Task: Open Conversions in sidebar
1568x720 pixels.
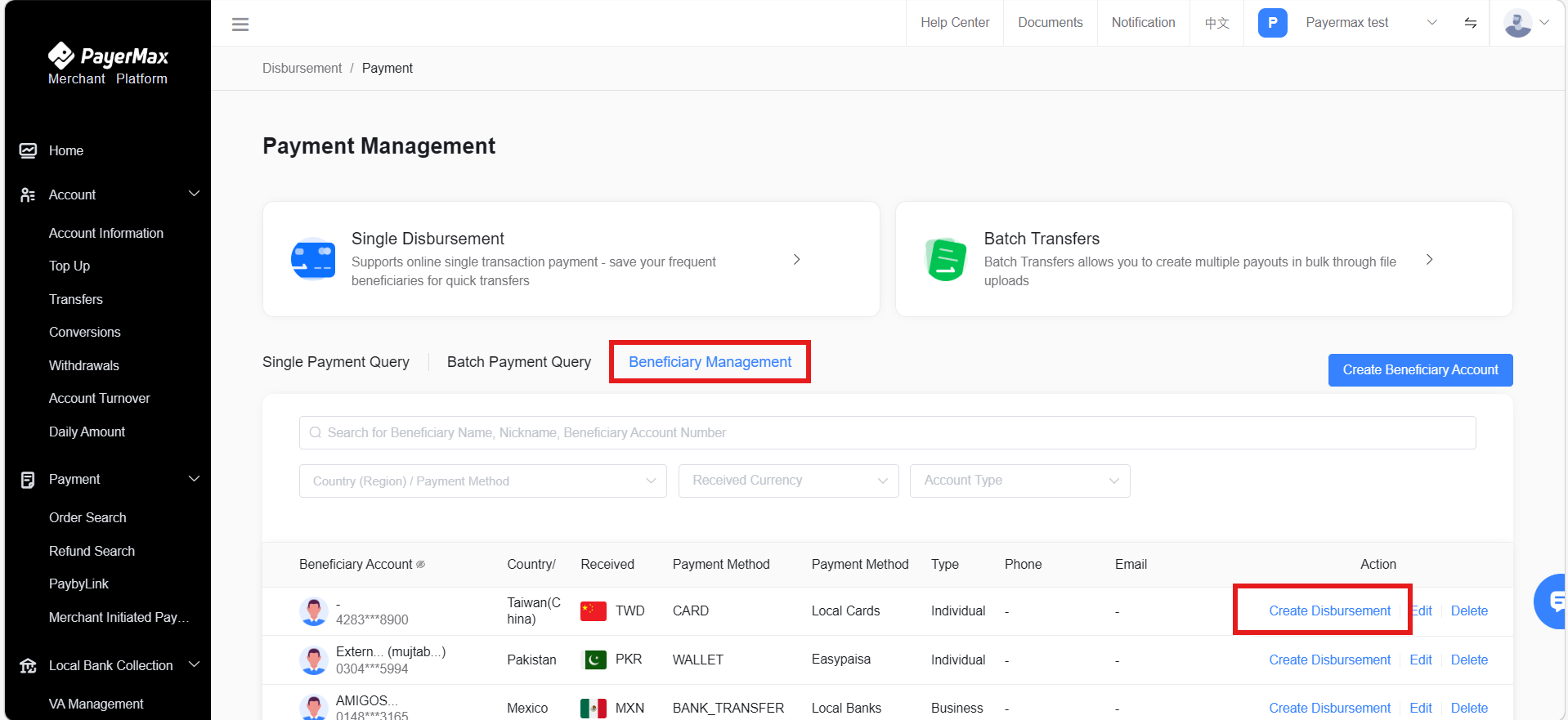Action: 85,333
